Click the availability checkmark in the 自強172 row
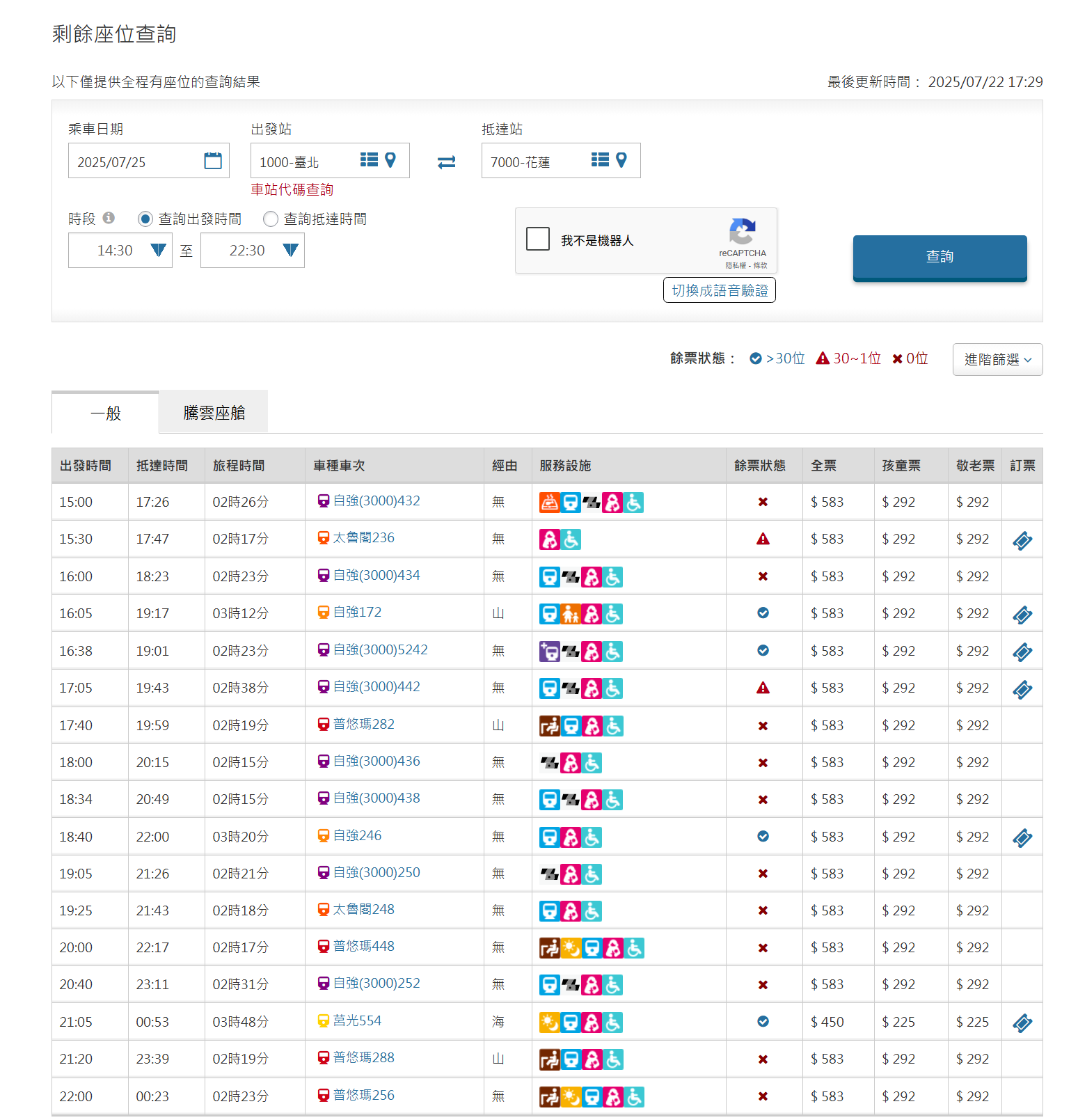 pyautogui.click(x=763, y=613)
